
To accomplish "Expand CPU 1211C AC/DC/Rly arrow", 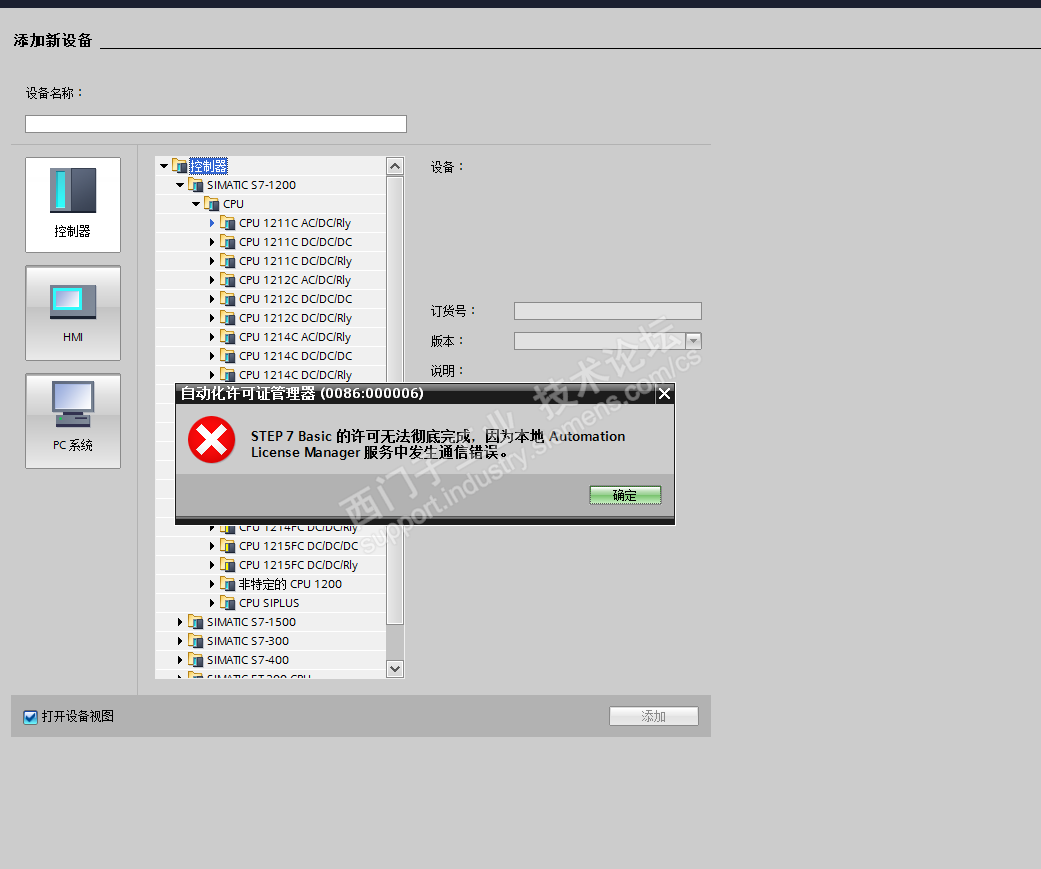I will [x=212, y=223].
